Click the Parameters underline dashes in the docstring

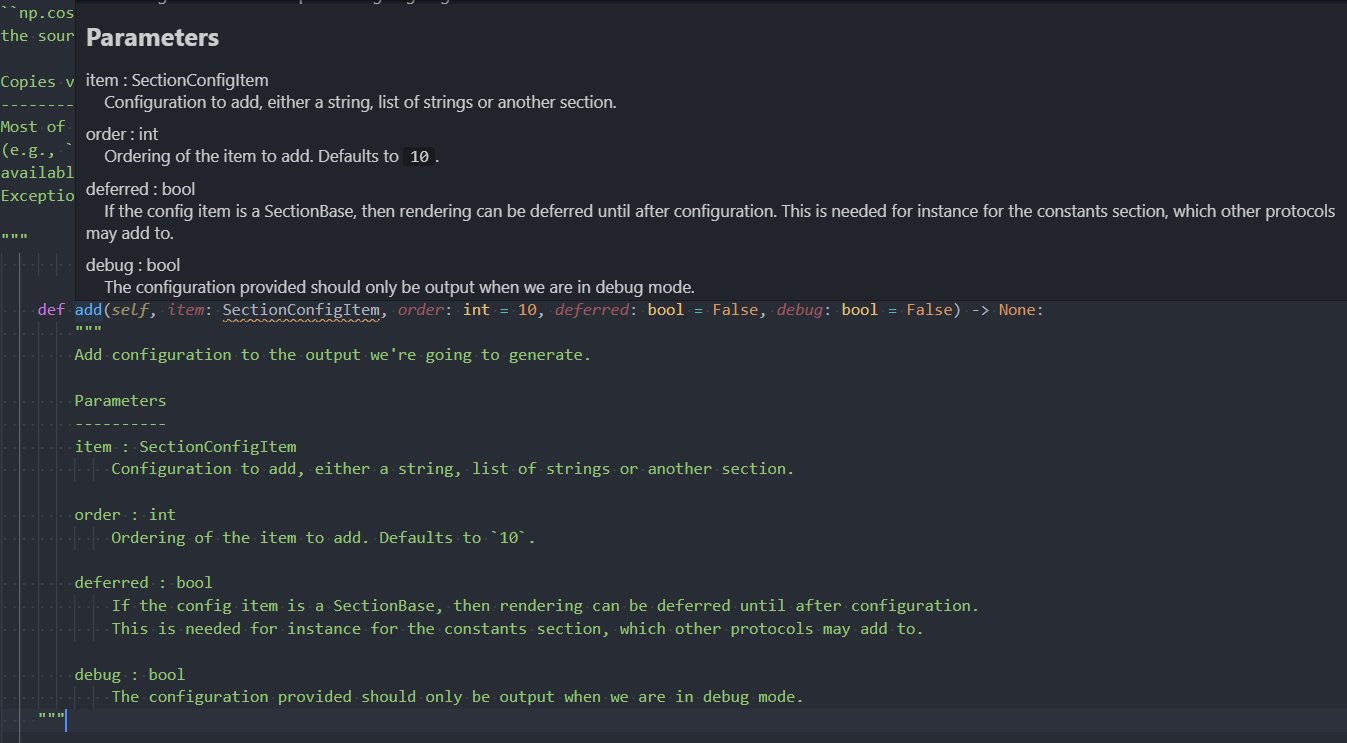(x=119, y=422)
